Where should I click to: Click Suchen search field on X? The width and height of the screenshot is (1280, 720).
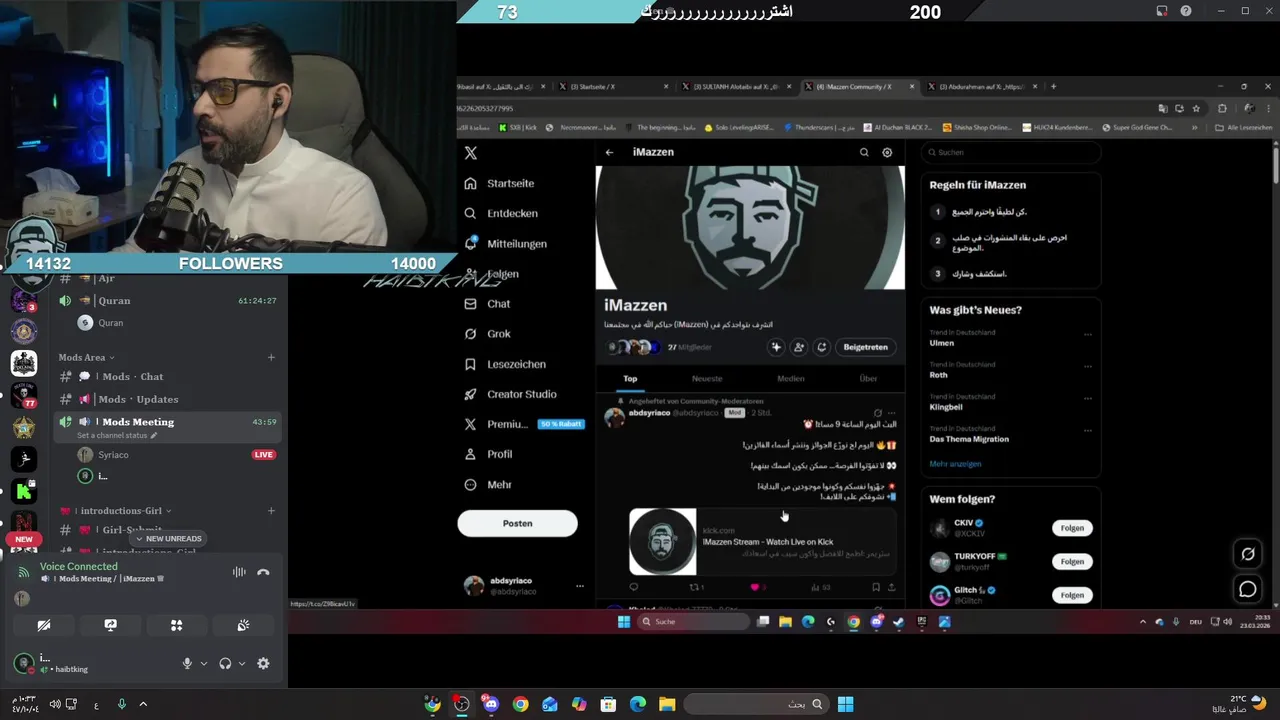click(x=1010, y=153)
